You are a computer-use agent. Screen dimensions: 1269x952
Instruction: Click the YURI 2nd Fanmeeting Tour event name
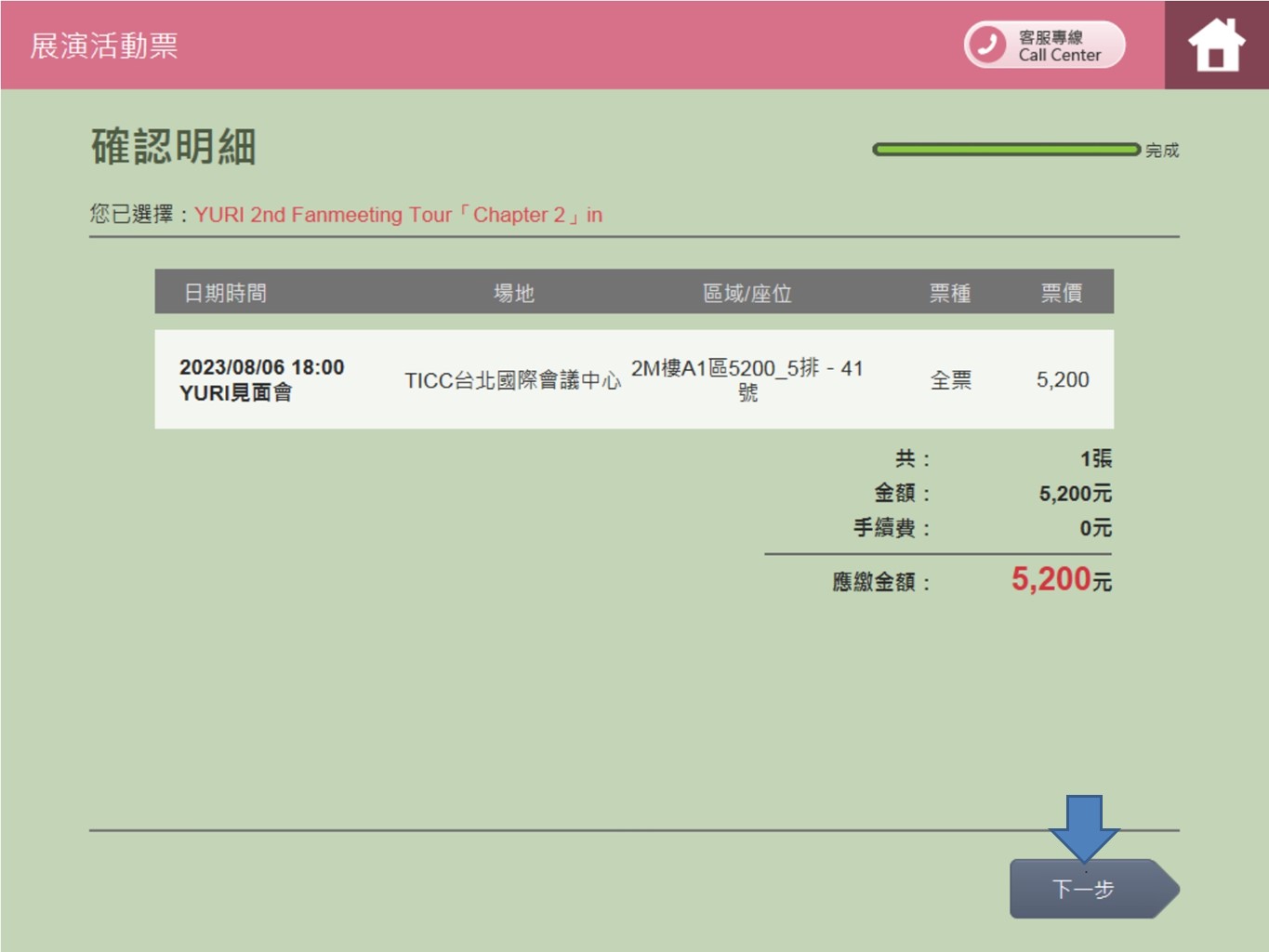[398, 215]
